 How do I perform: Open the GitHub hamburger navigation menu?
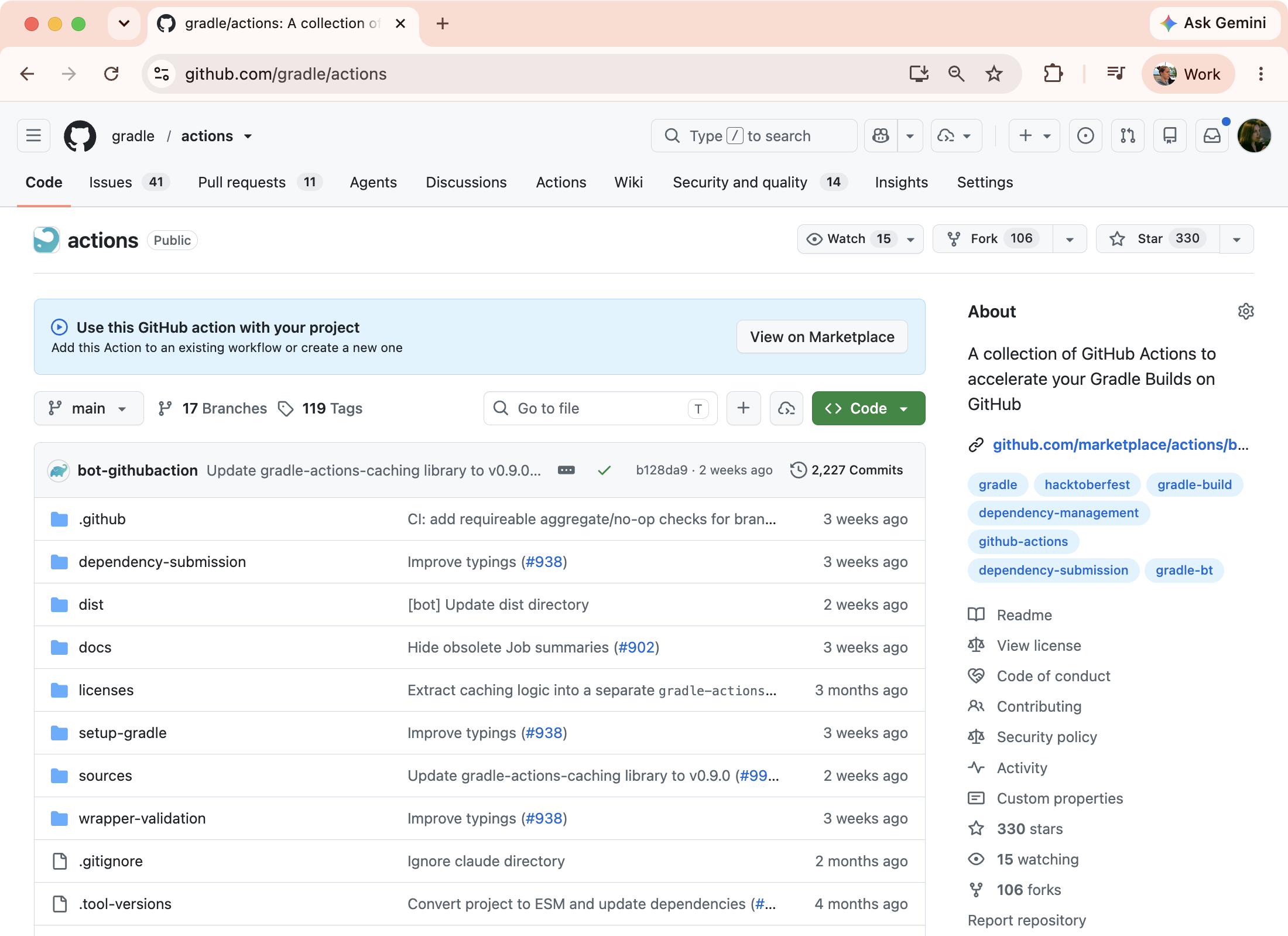pyautogui.click(x=33, y=136)
